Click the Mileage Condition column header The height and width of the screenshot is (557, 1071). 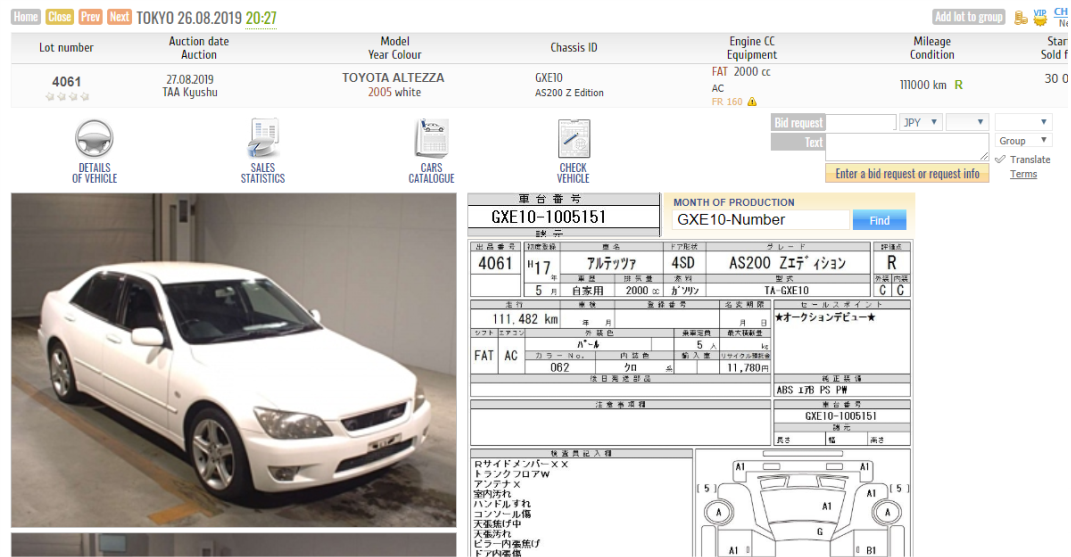tap(932, 48)
